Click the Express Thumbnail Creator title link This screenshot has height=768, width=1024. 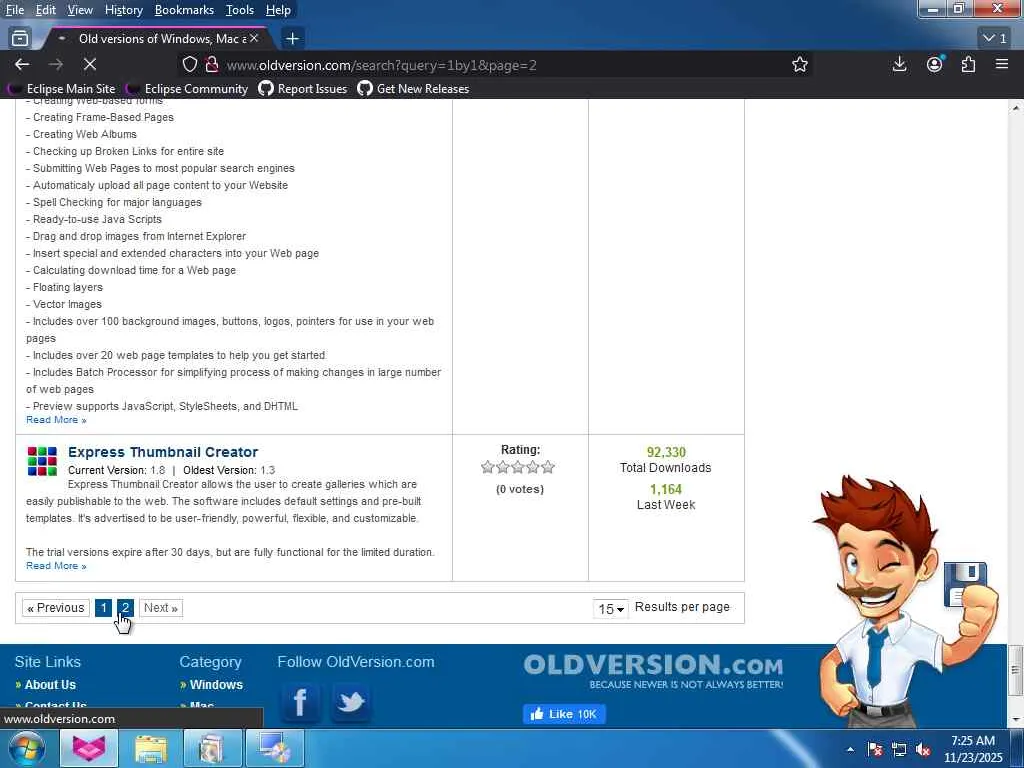point(163,452)
